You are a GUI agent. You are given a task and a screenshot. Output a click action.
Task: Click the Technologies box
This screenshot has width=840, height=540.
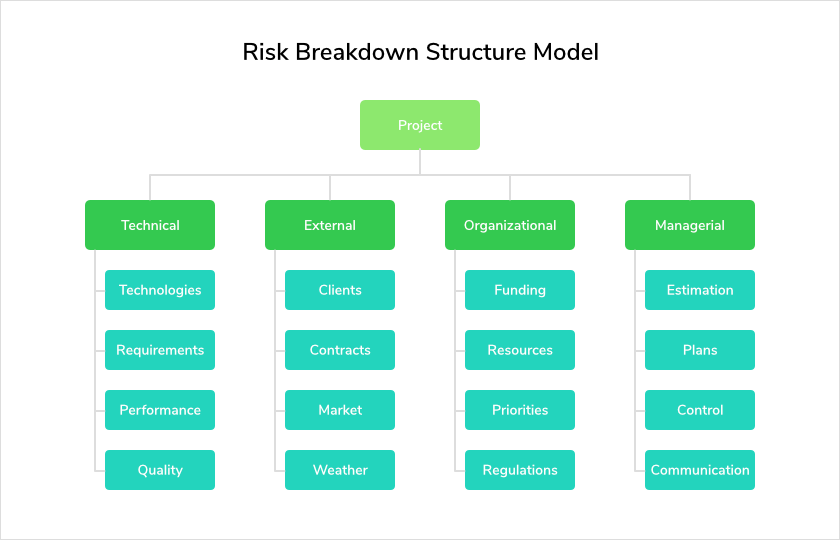click(x=160, y=290)
